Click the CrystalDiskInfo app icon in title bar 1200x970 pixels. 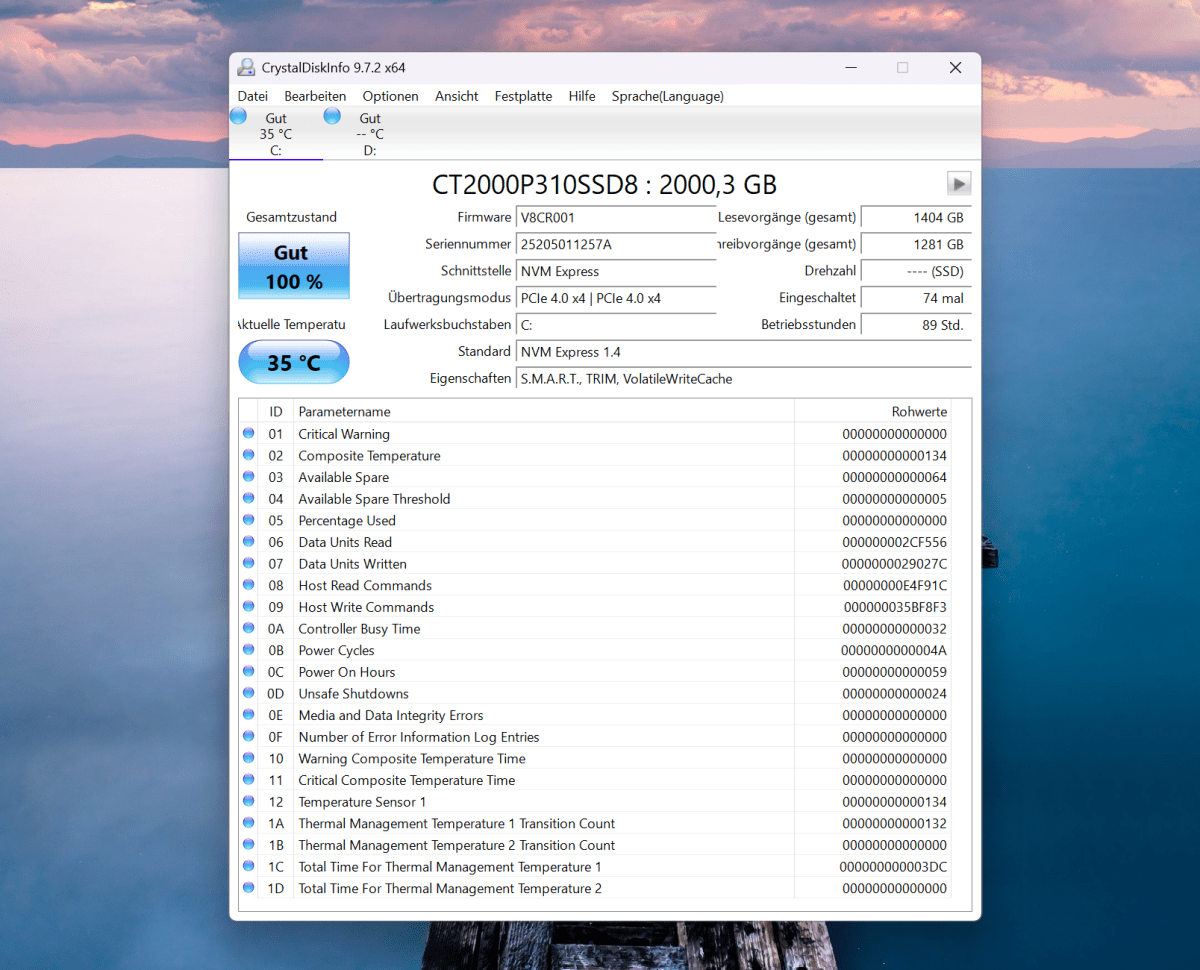point(246,67)
